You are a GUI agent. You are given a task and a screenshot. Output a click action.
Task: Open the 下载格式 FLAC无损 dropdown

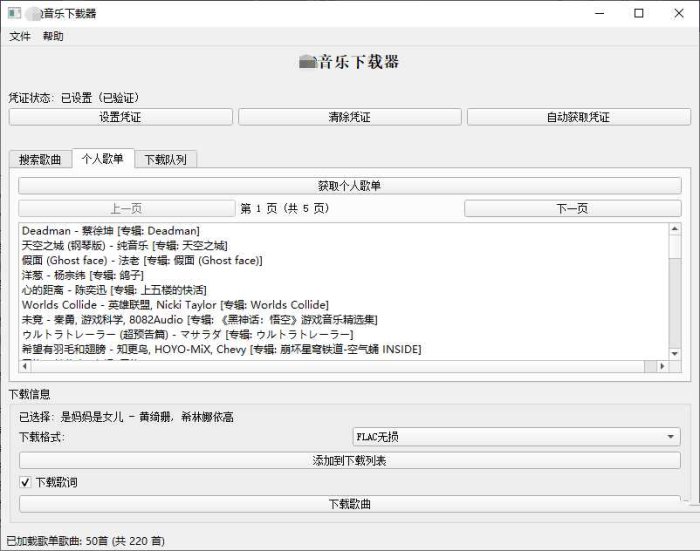[517, 437]
